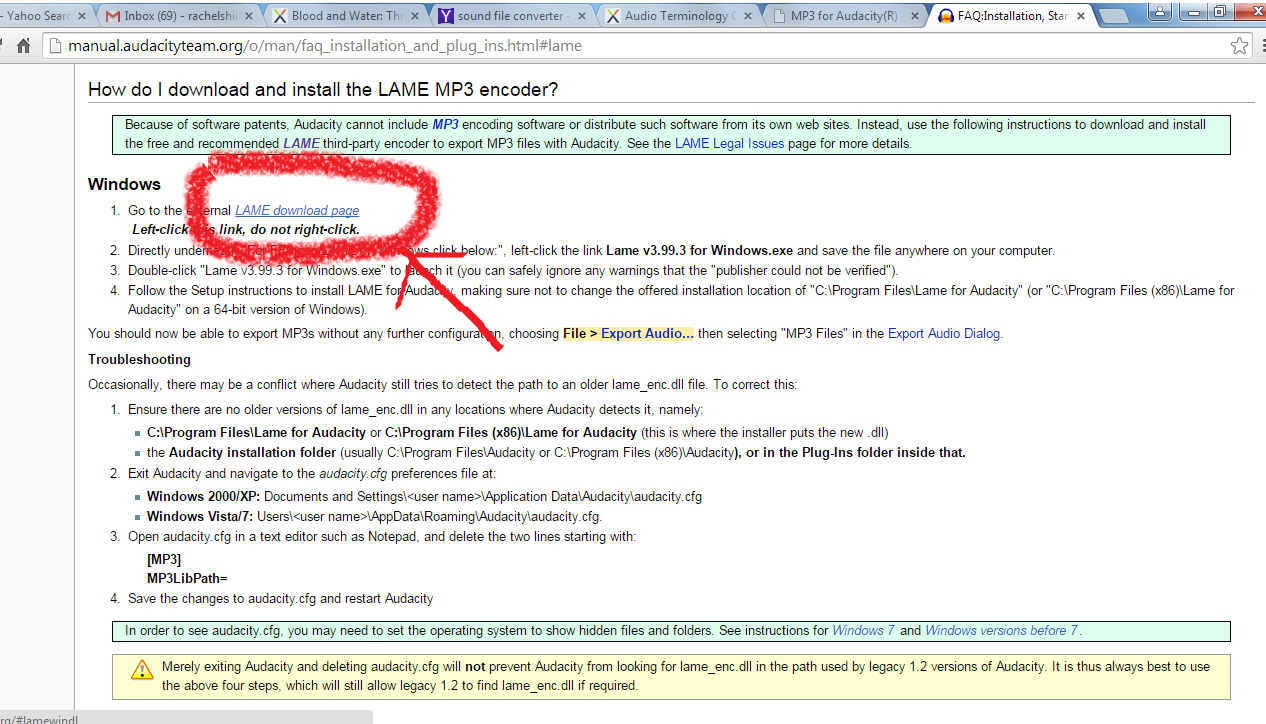Bookmark this page with the star icon
1266x724 pixels.
(x=1239, y=46)
